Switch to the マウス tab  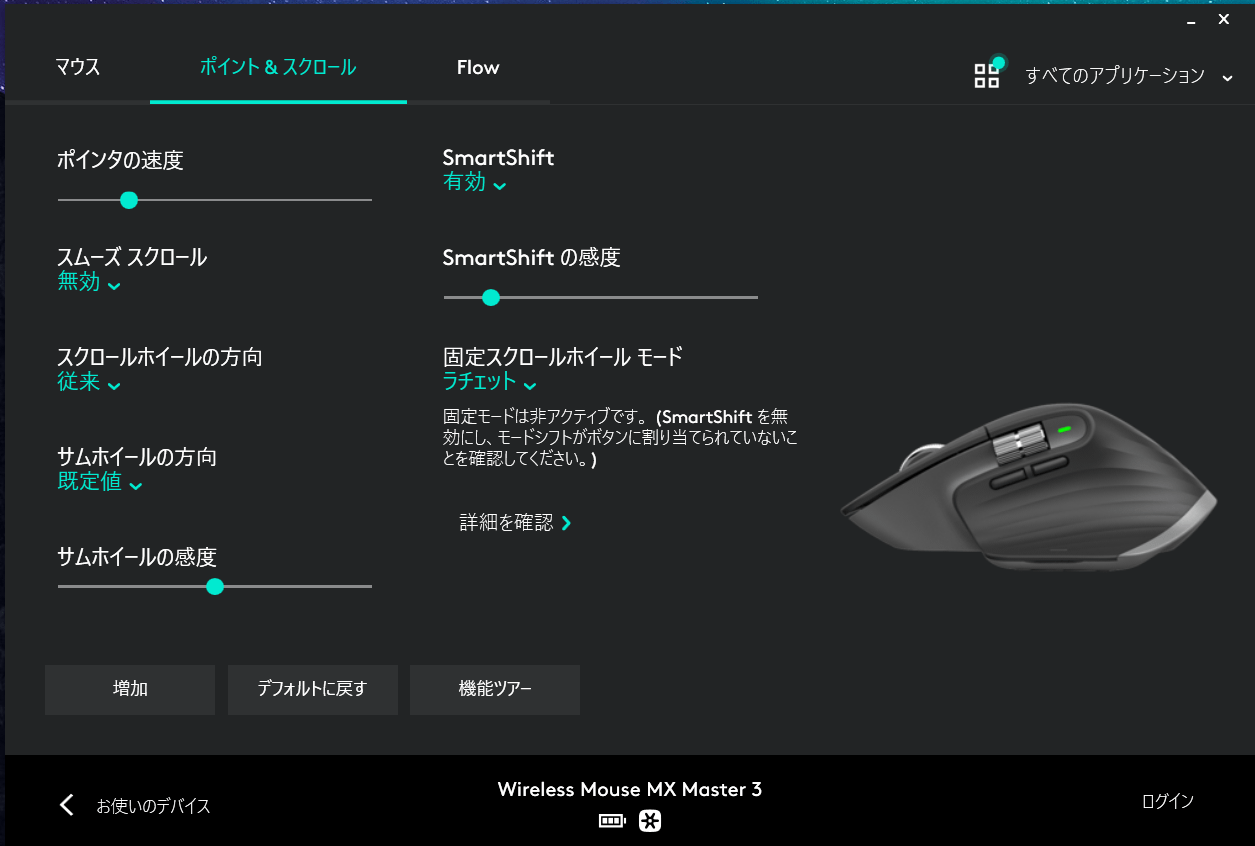[78, 68]
